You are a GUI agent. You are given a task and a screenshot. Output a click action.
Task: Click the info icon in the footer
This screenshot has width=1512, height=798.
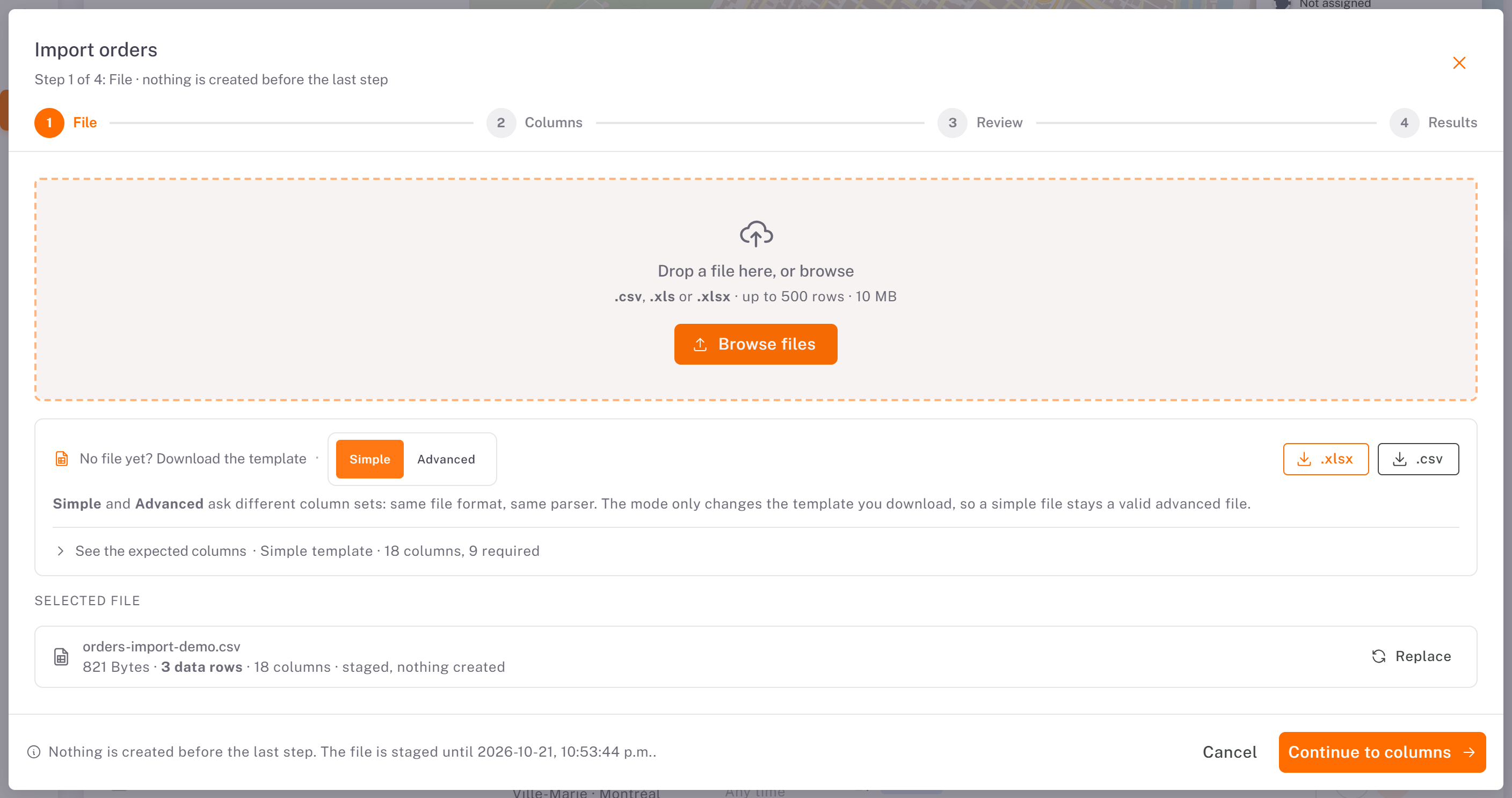pos(34,752)
